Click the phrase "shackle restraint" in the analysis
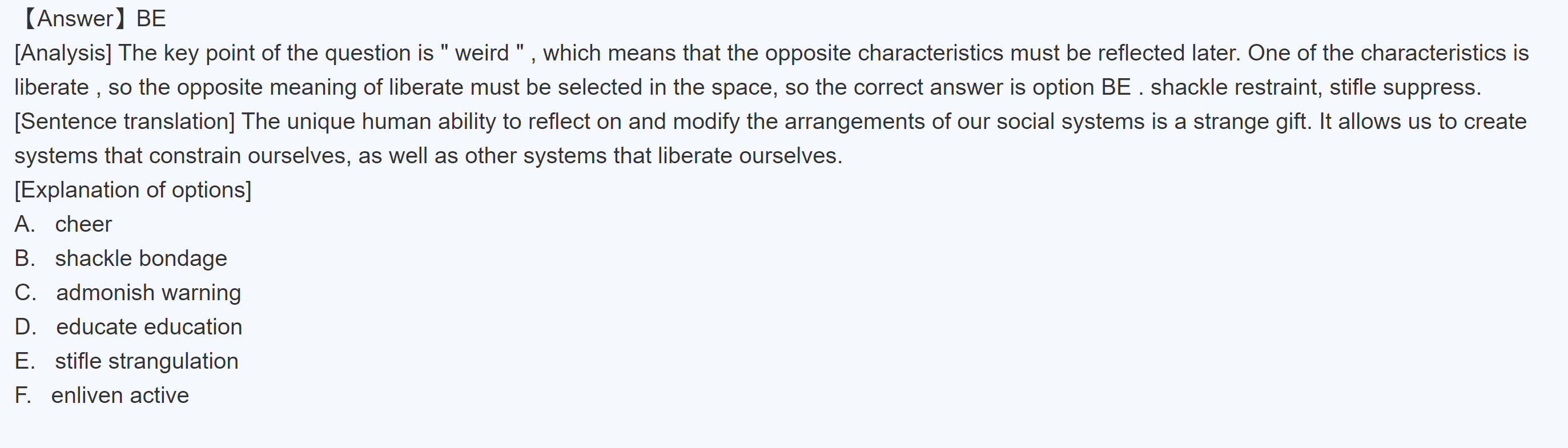 point(1236,88)
